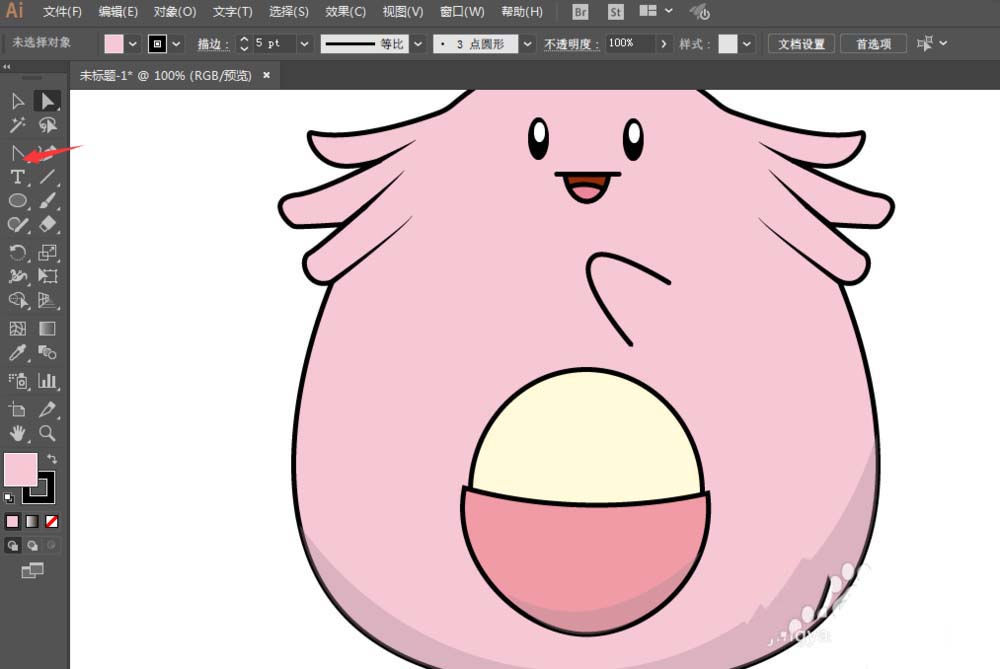This screenshot has height=669, width=1000.
Task: Select the Gradient tool
Action: point(48,328)
